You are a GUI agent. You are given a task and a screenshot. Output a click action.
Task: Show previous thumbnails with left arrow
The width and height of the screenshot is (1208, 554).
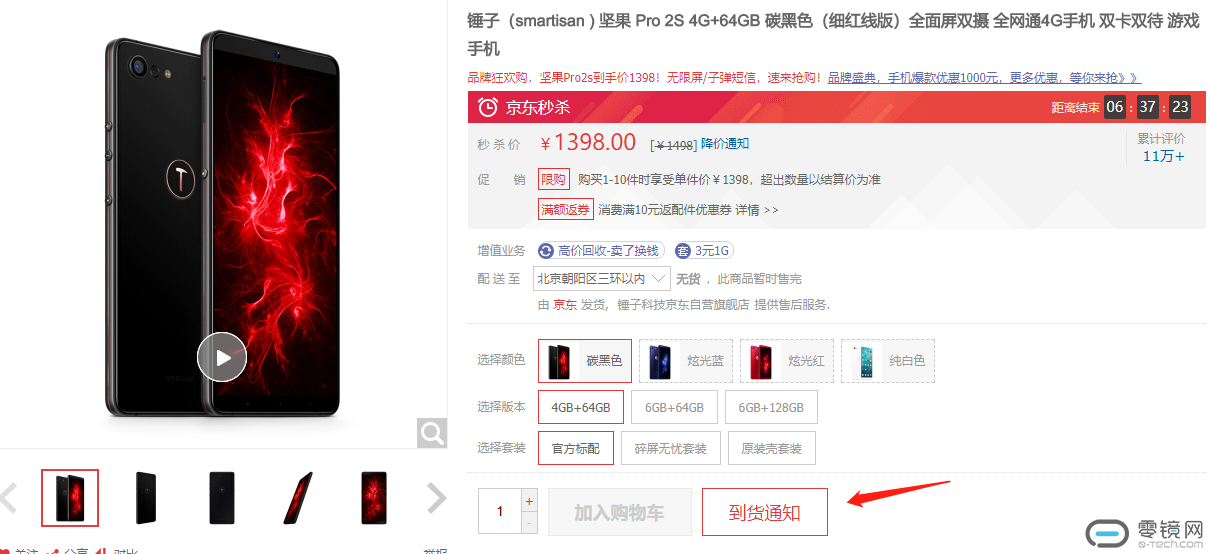(x=9, y=497)
